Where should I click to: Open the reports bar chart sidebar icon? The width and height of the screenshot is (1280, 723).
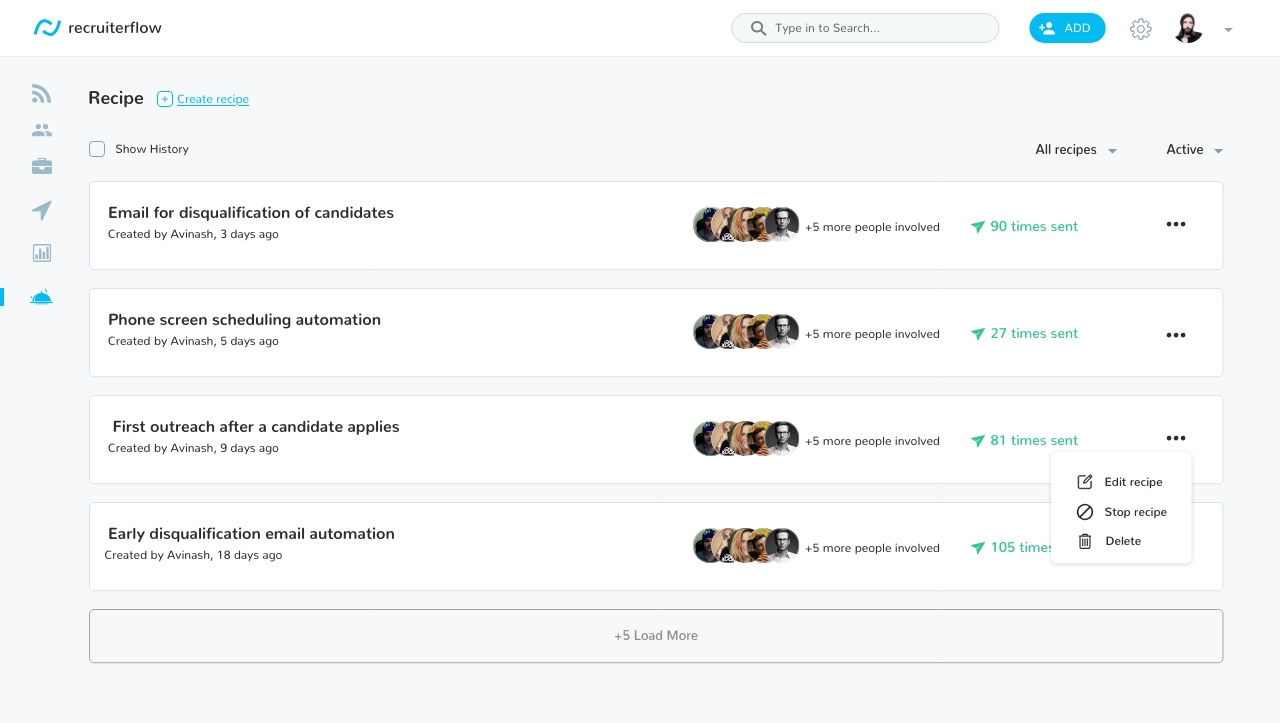pos(41,253)
